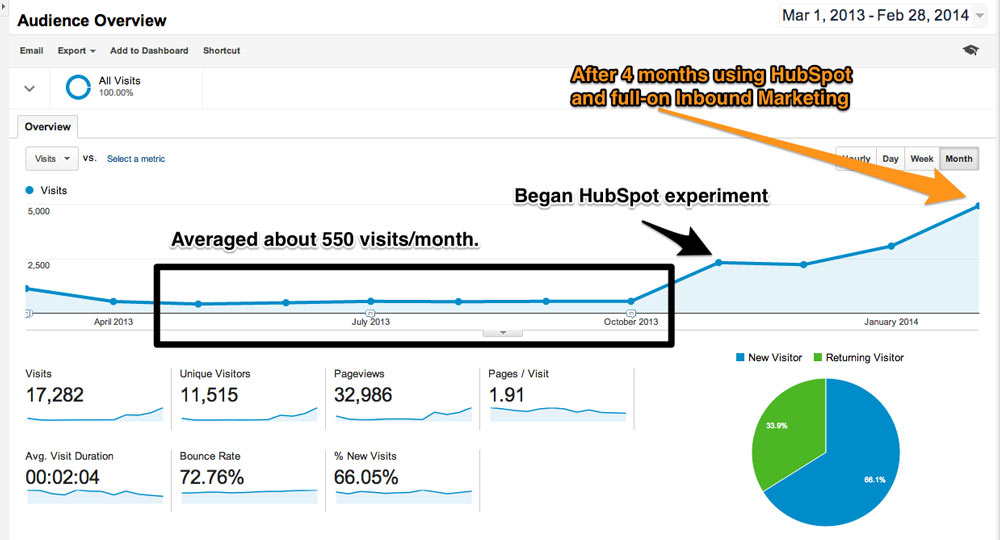The height and width of the screenshot is (540, 1000).
Task: Click the April 2013 axis label
Action: 113,322
